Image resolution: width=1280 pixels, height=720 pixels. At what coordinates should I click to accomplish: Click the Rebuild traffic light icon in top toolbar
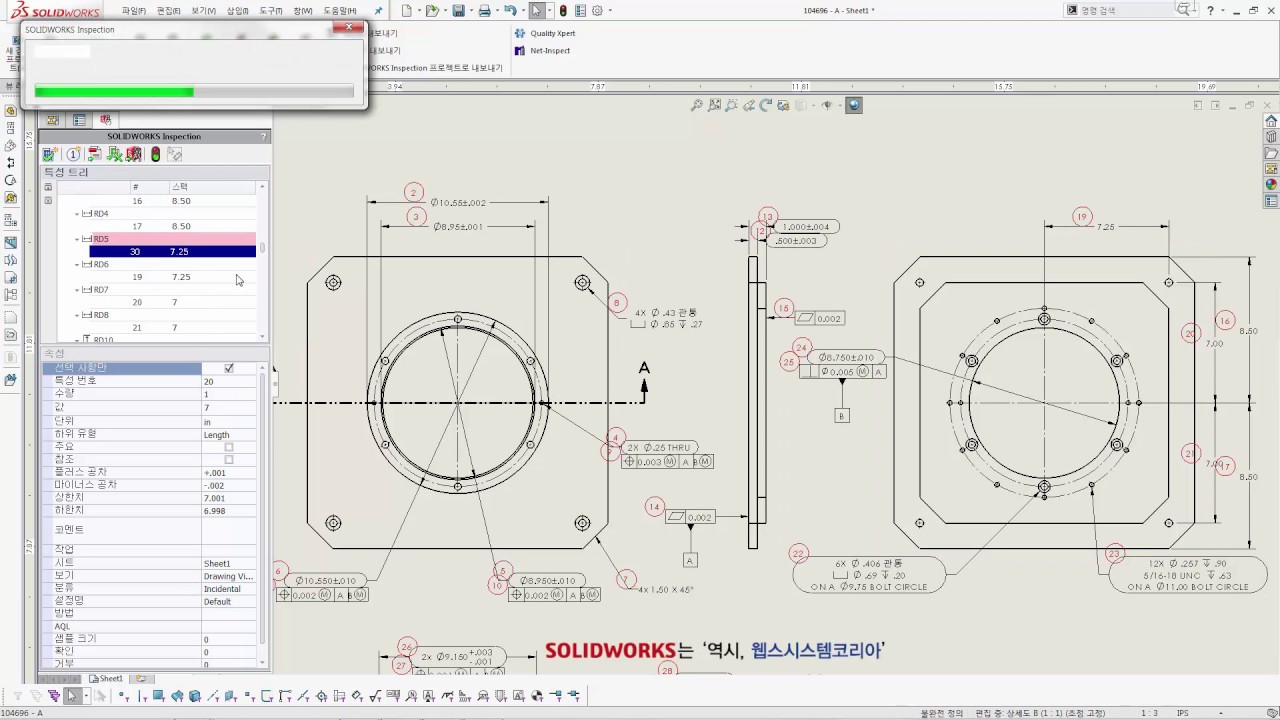[563, 11]
